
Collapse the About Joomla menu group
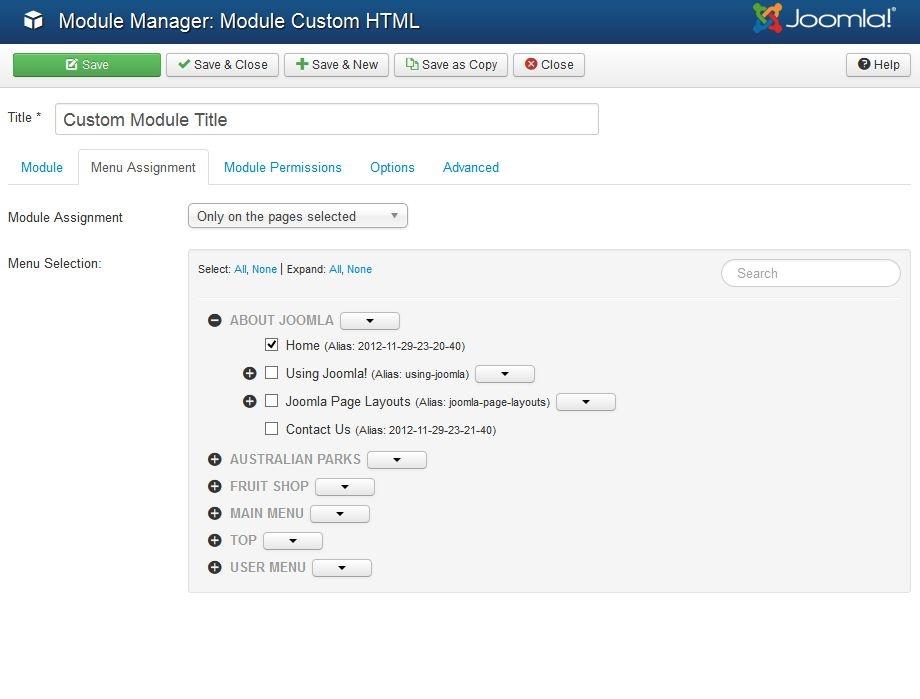215,320
